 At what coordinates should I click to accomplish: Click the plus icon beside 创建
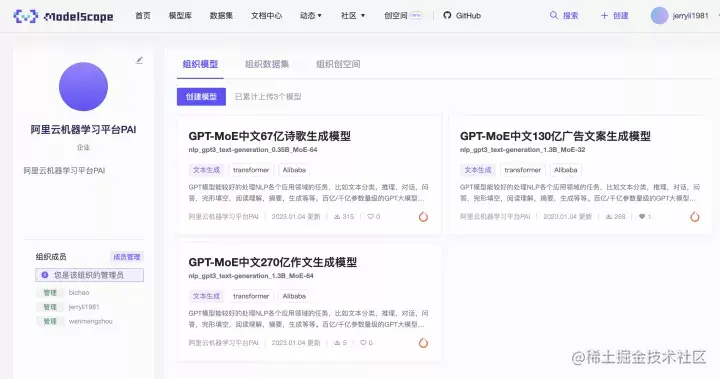coord(604,16)
